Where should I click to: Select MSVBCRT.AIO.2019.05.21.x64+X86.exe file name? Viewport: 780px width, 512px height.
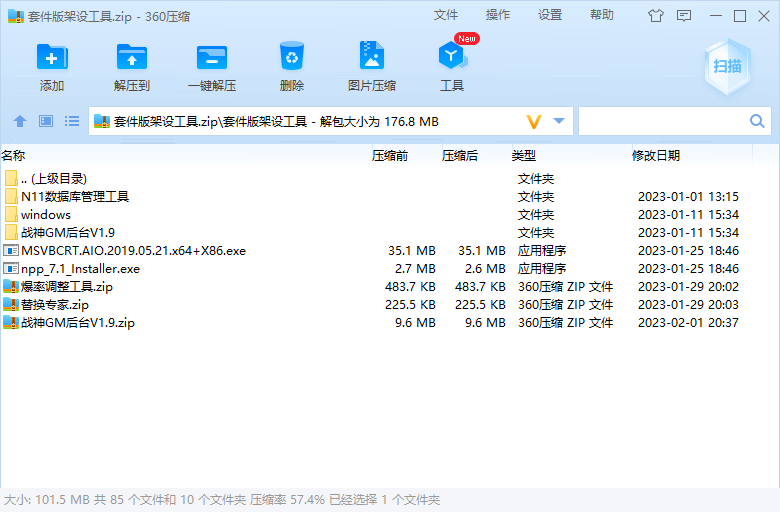click(133, 250)
